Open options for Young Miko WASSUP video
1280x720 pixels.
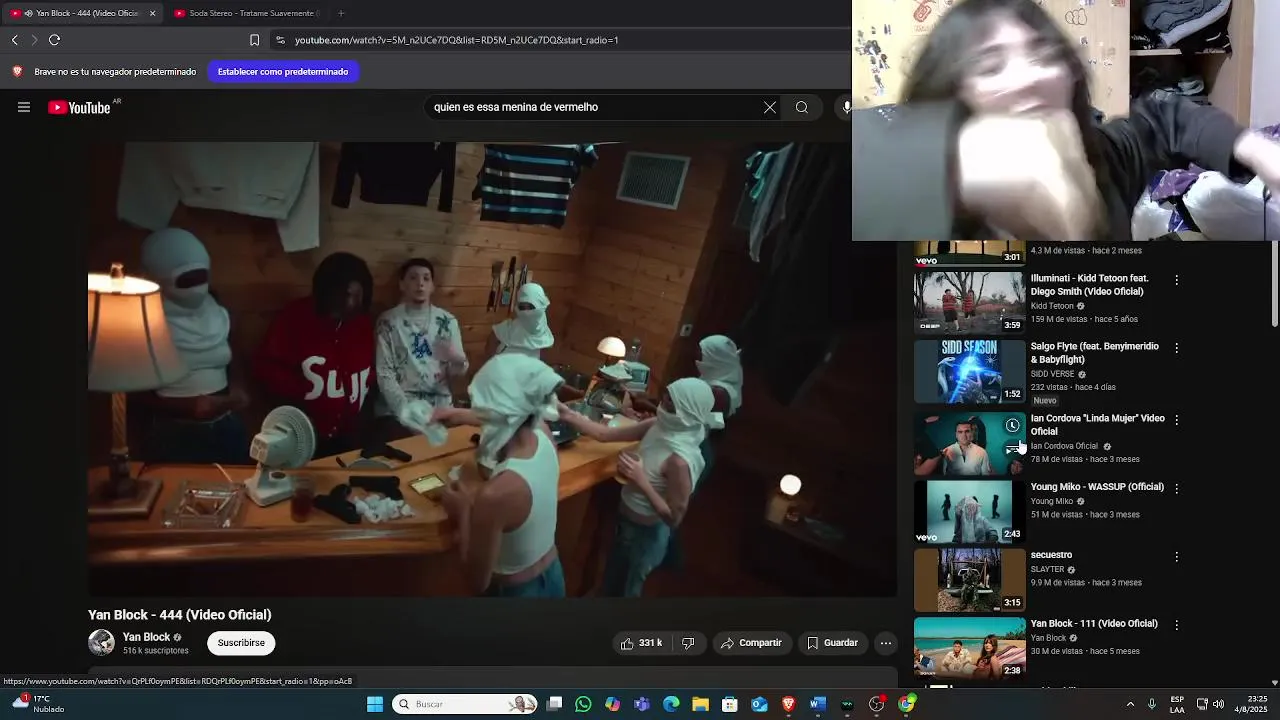[1176, 488]
